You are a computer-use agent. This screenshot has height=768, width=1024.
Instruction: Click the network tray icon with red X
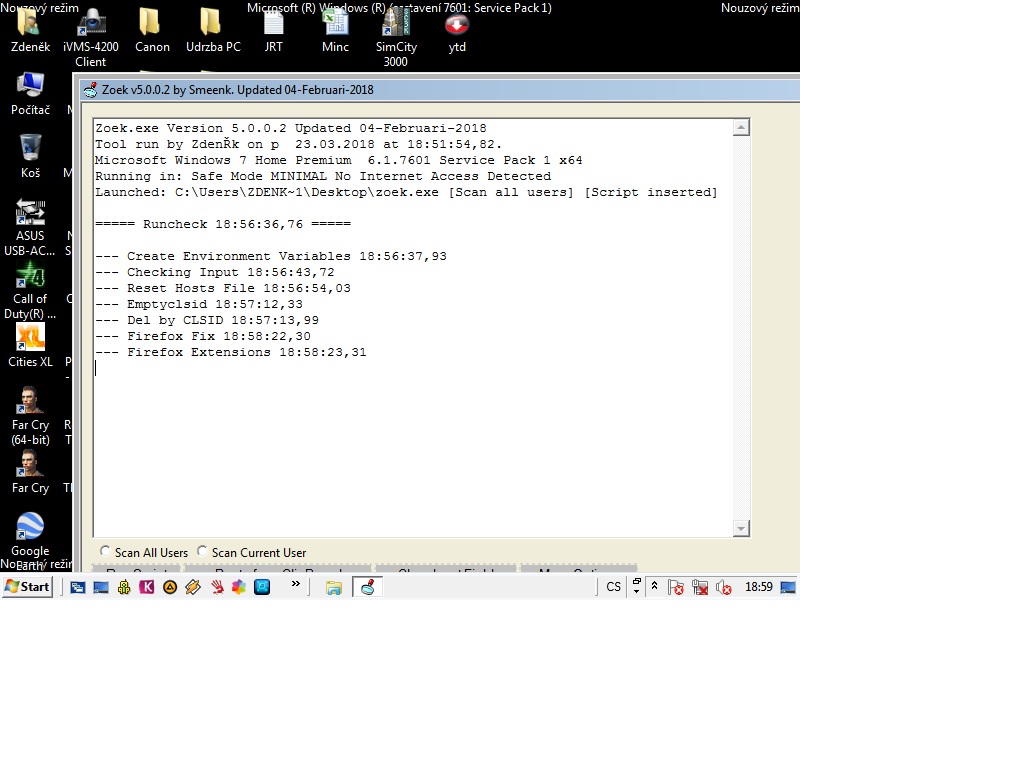(x=700, y=587)
